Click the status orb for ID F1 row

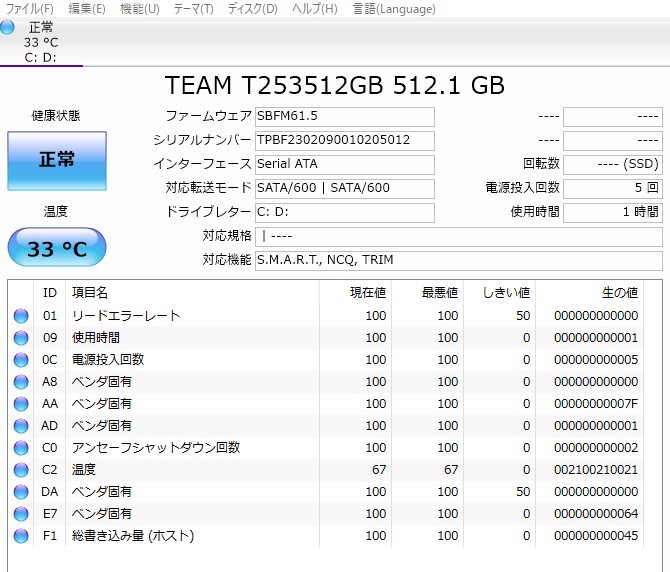[21, 536]
